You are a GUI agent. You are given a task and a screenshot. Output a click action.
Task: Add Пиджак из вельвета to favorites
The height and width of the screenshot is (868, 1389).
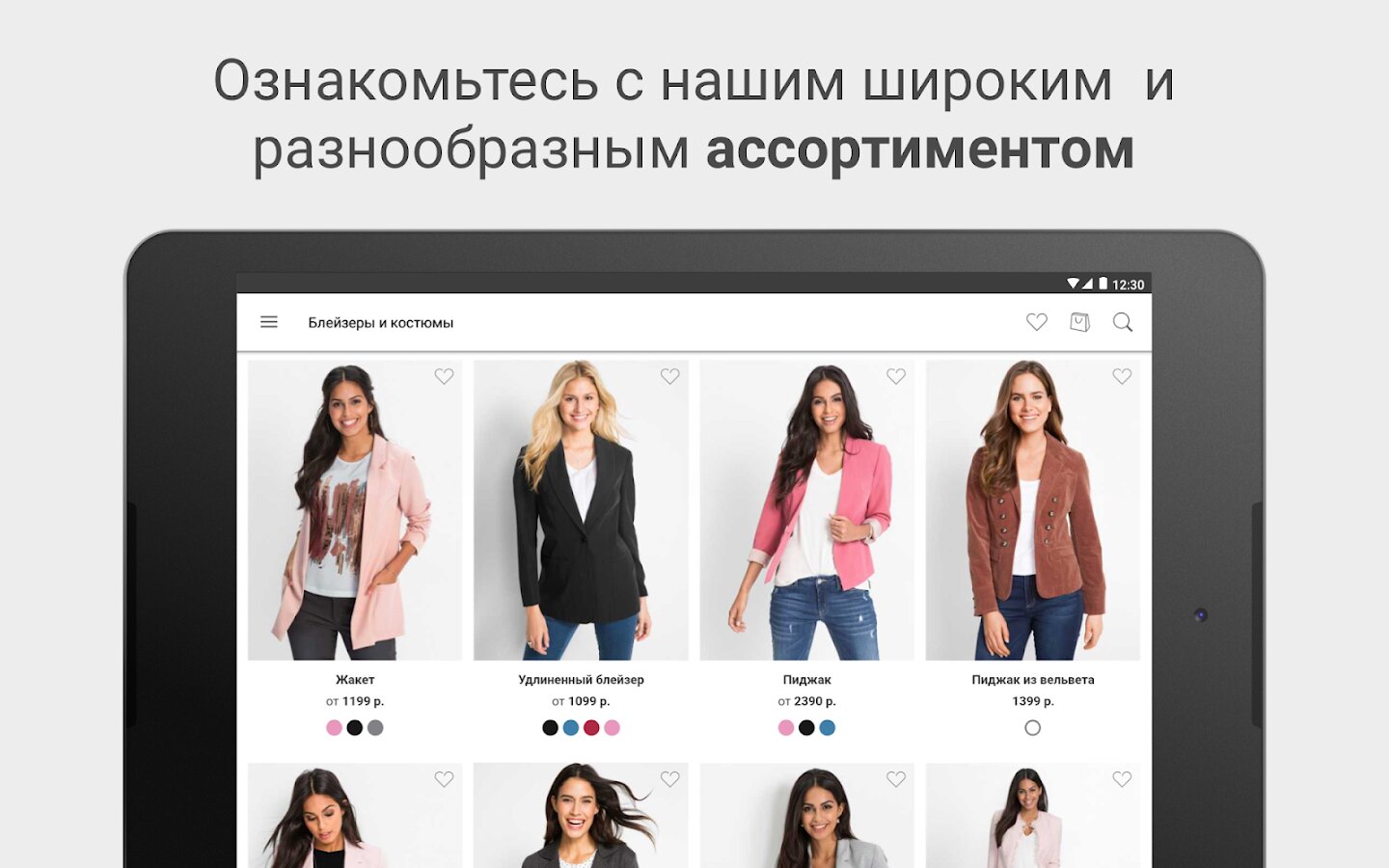[1122, 376]
